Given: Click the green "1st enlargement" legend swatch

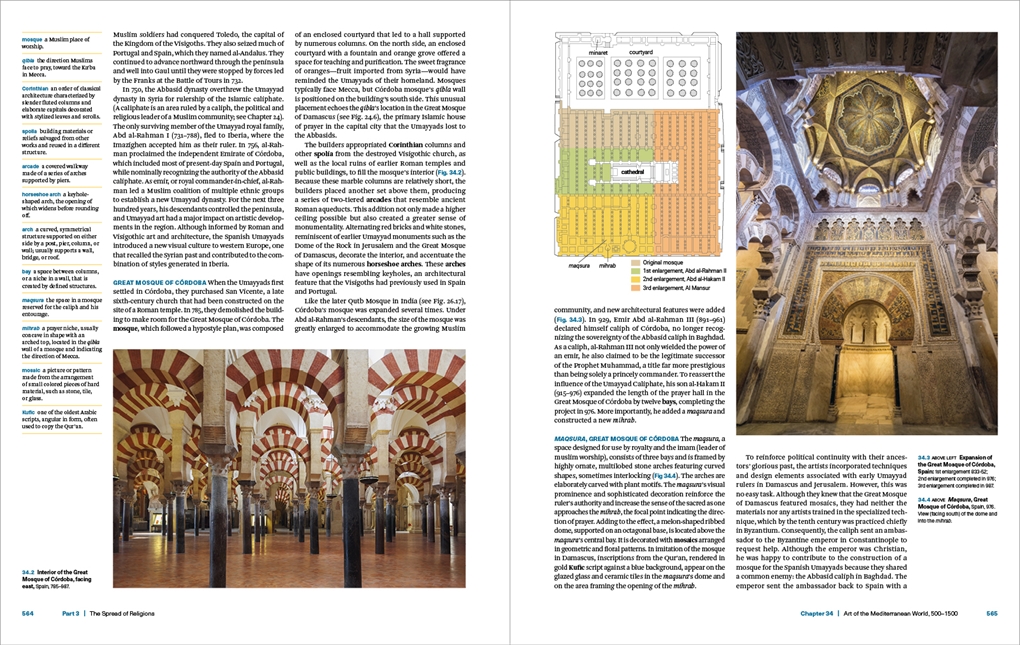Looking at the screenshot, I should point(637,271).
